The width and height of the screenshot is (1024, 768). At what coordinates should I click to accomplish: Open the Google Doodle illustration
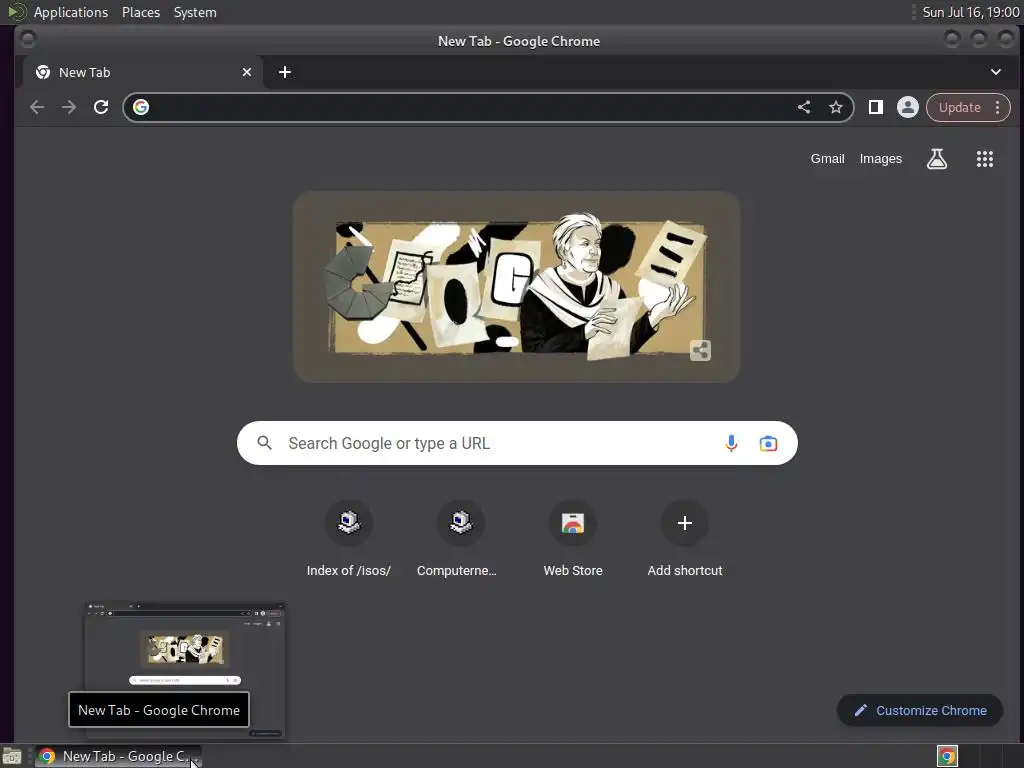pos(516,287)
